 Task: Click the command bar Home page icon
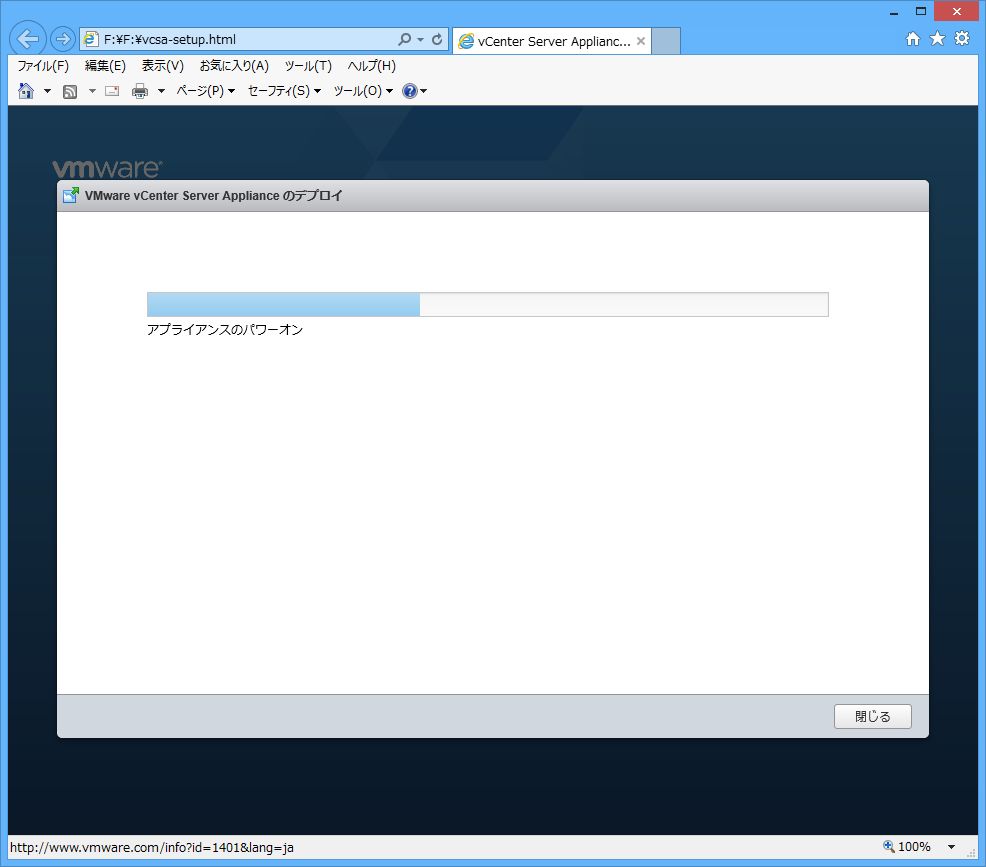pyautogui.click(x=26, y=91)
